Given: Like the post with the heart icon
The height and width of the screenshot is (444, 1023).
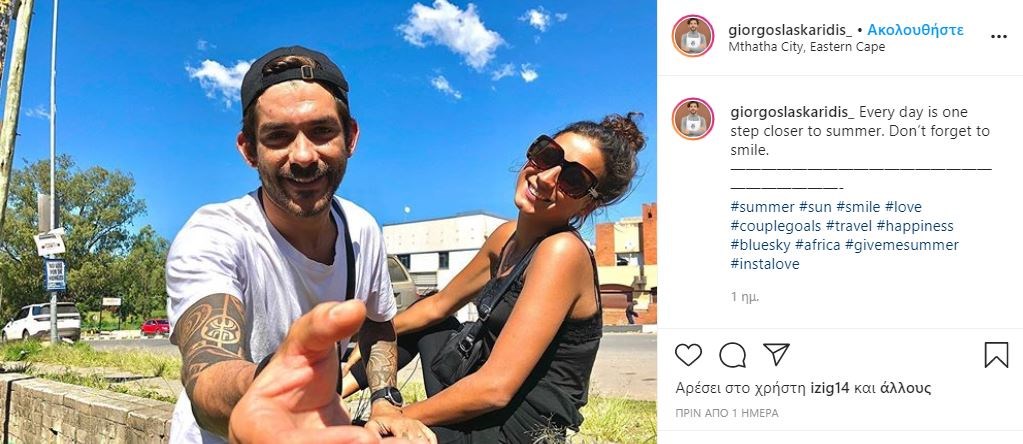Looking at the screenshot, I should (x=688, y=355).
